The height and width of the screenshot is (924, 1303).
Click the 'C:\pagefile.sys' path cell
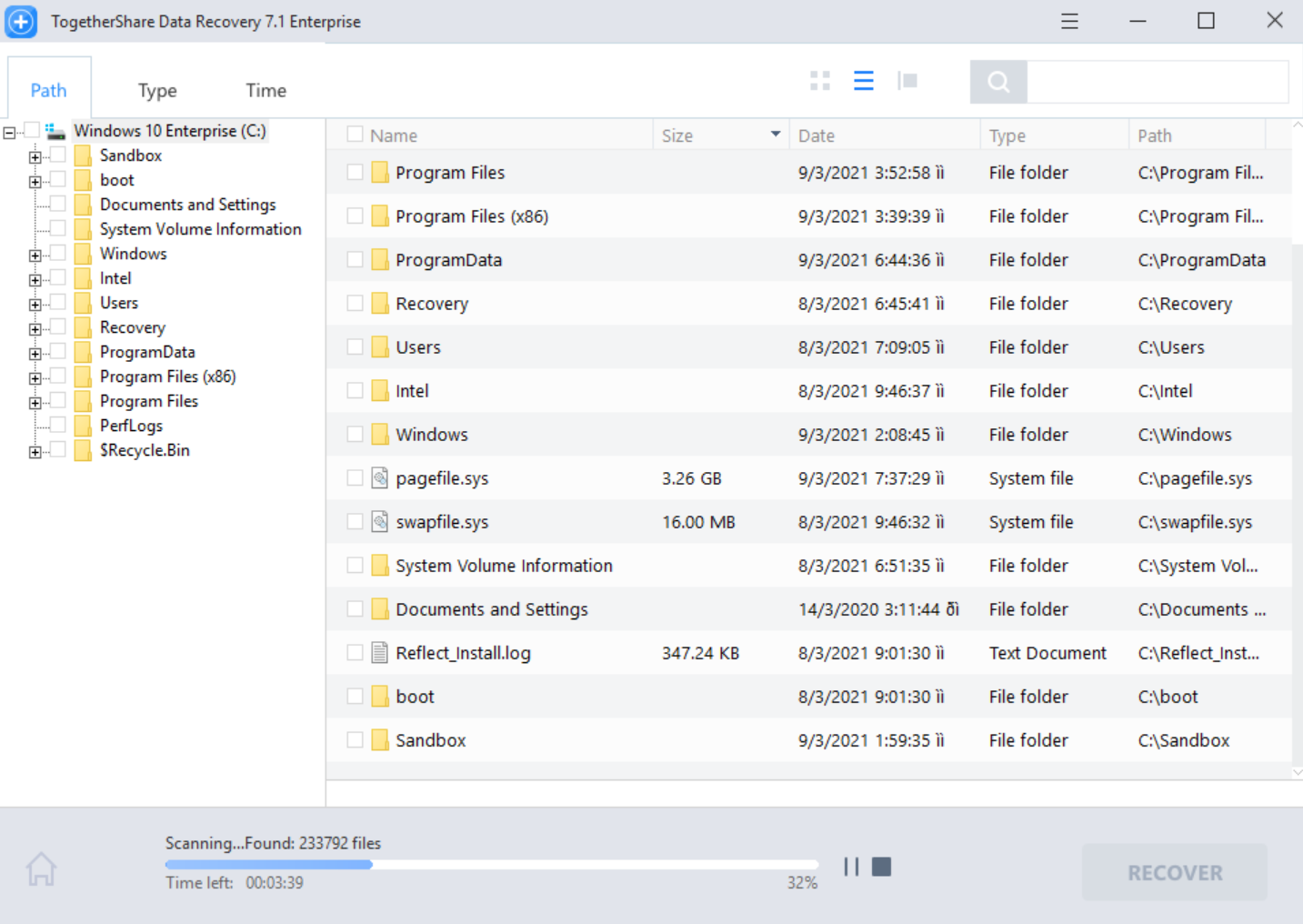point(1195,478)
